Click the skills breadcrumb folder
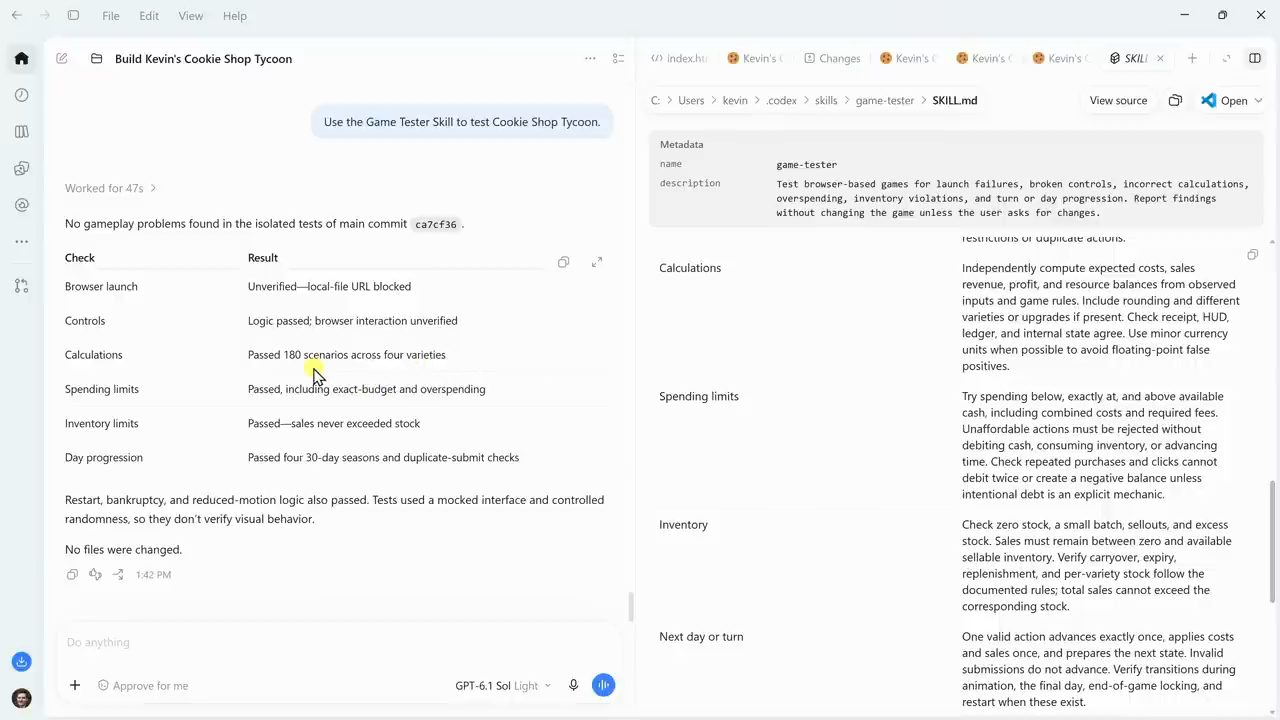Viewport: 1280px width, 720px height. tap(826, 101)
